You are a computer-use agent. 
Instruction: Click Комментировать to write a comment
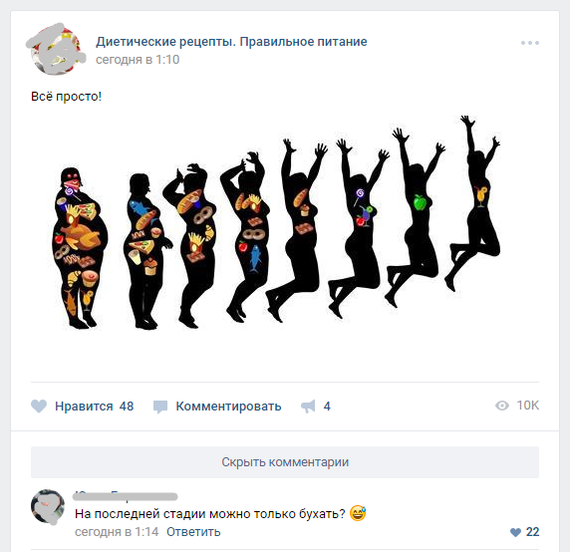[229, 406]
